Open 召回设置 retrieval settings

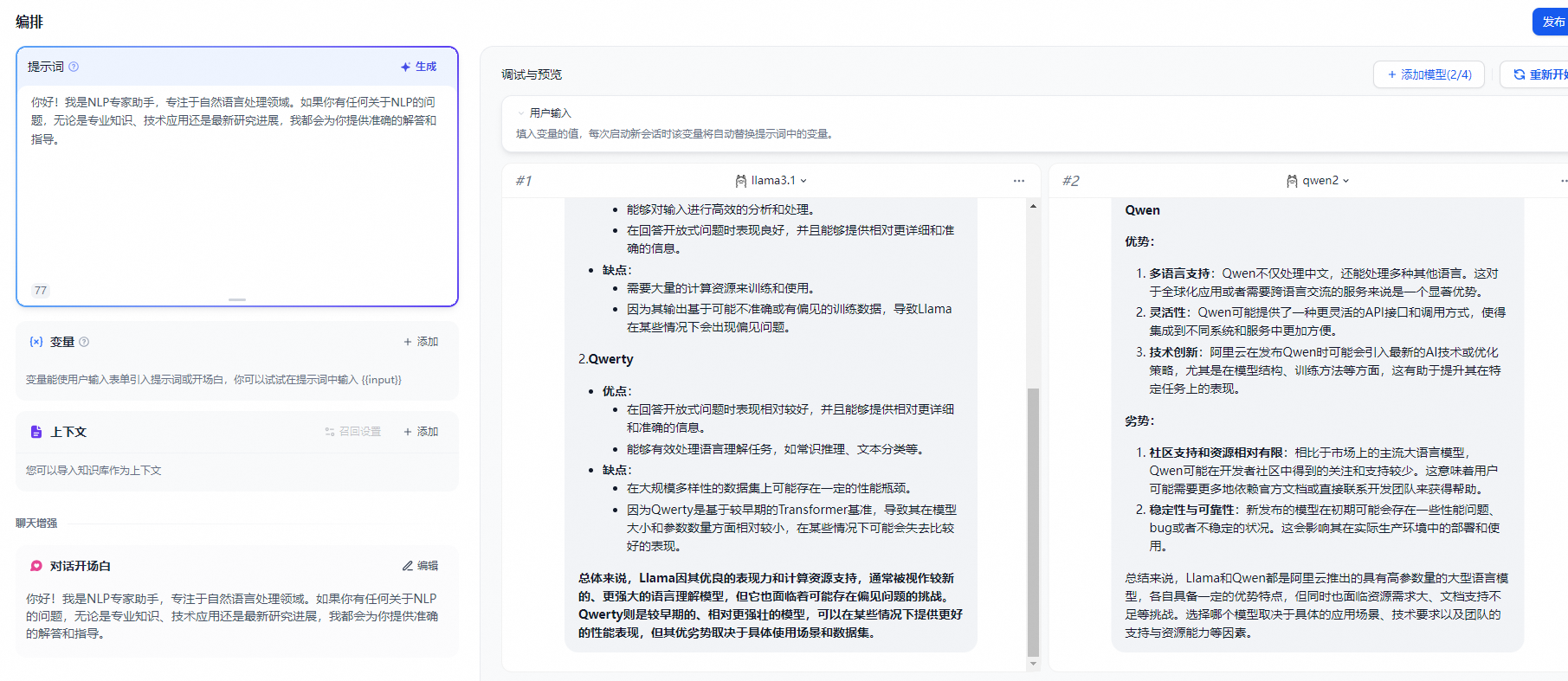click(x=353, y=432)
